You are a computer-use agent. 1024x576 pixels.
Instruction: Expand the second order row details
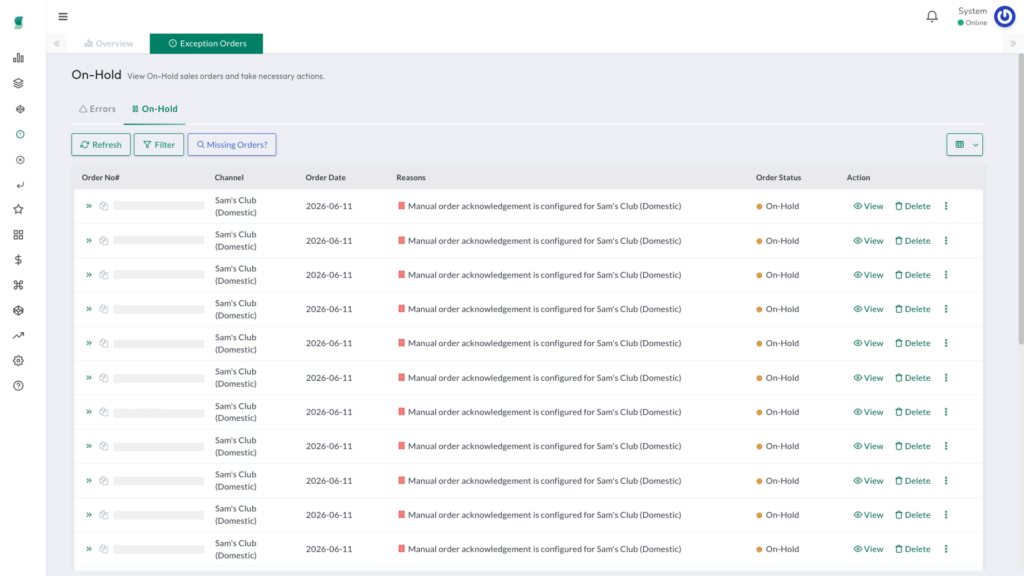89,241
